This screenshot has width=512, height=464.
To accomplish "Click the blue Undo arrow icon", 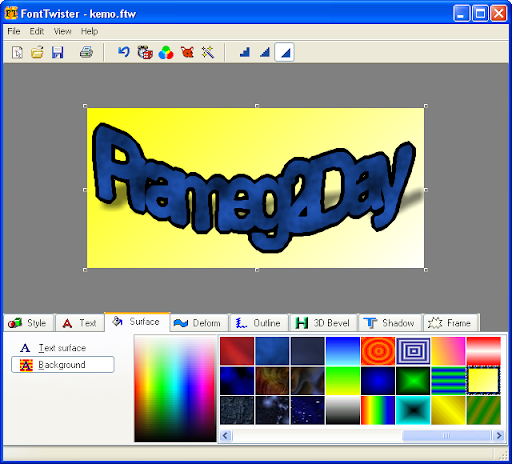I will click(124, 52).
